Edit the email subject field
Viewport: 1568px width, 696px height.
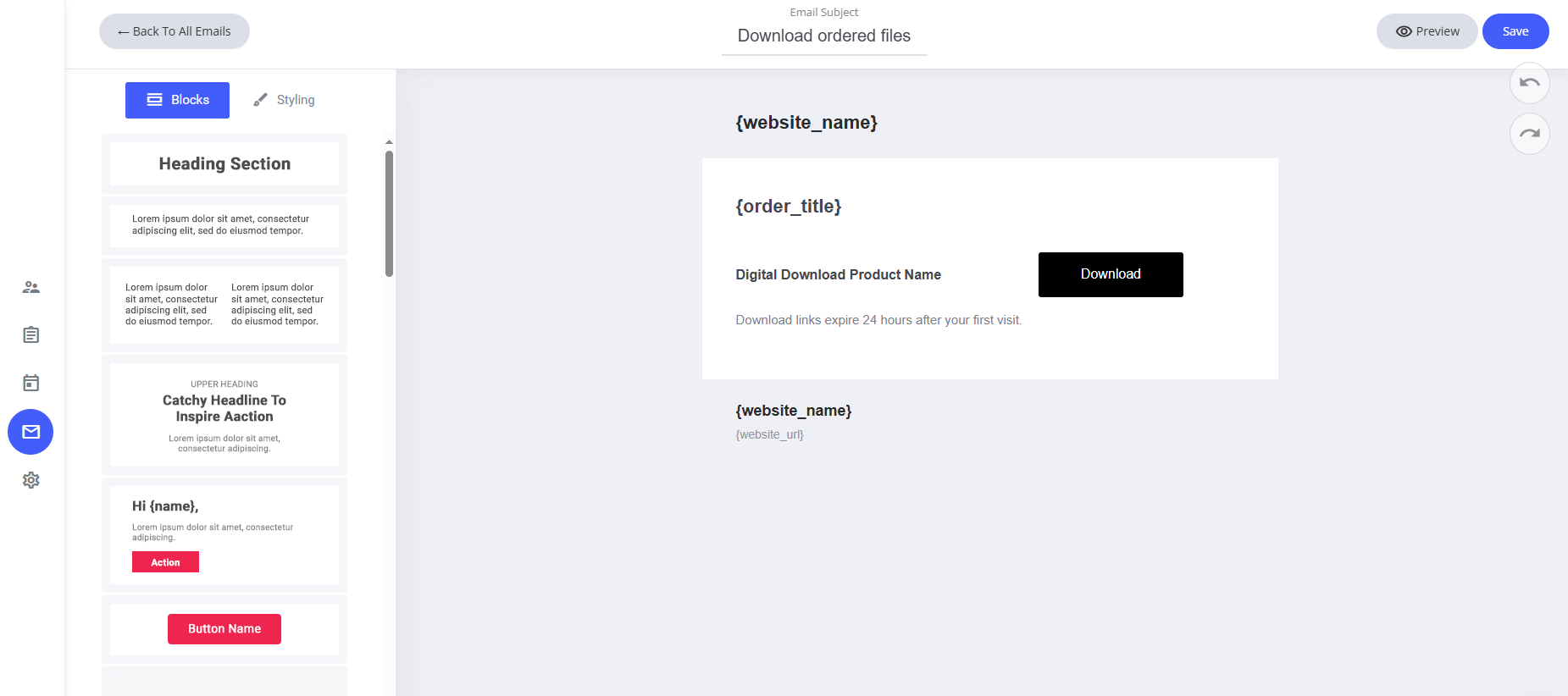pos(823,36)
